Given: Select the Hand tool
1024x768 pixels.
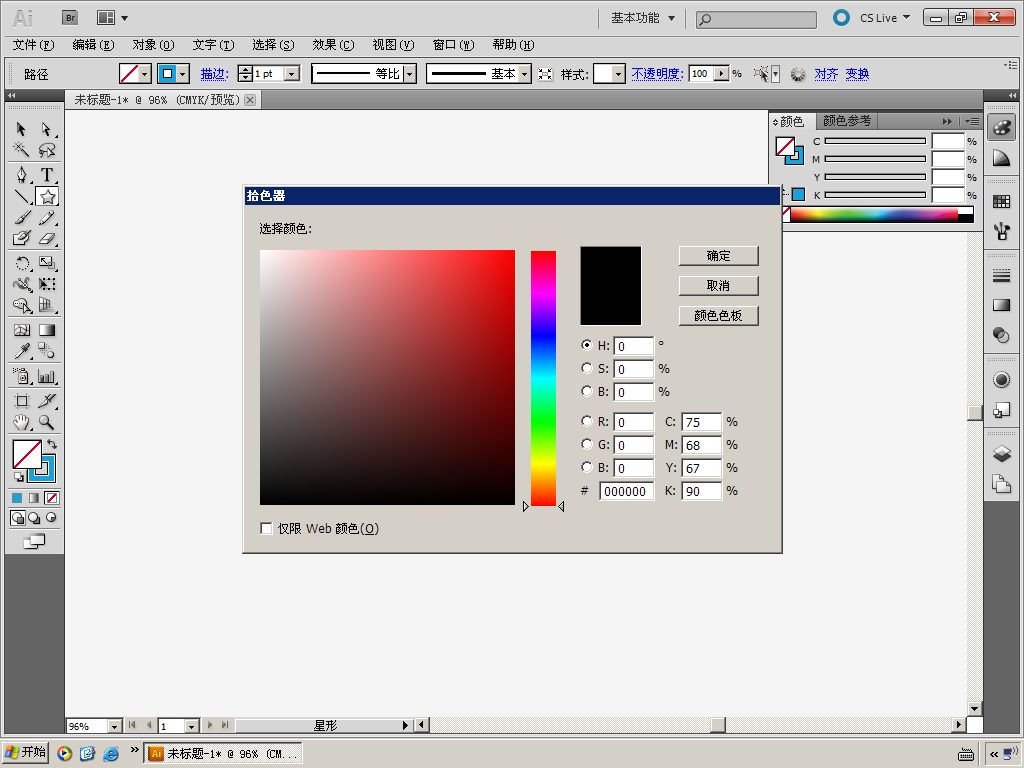Looking at the screenshot, I should pyautogui.click(x=21, y=423).
